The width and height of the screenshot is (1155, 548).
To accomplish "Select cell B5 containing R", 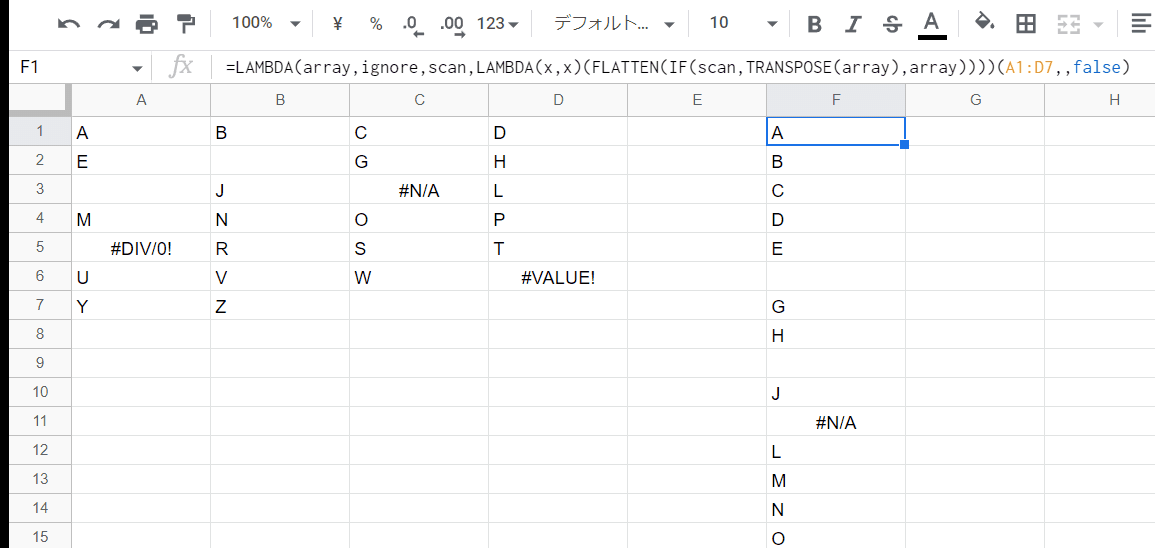I will tap(280, 247).
